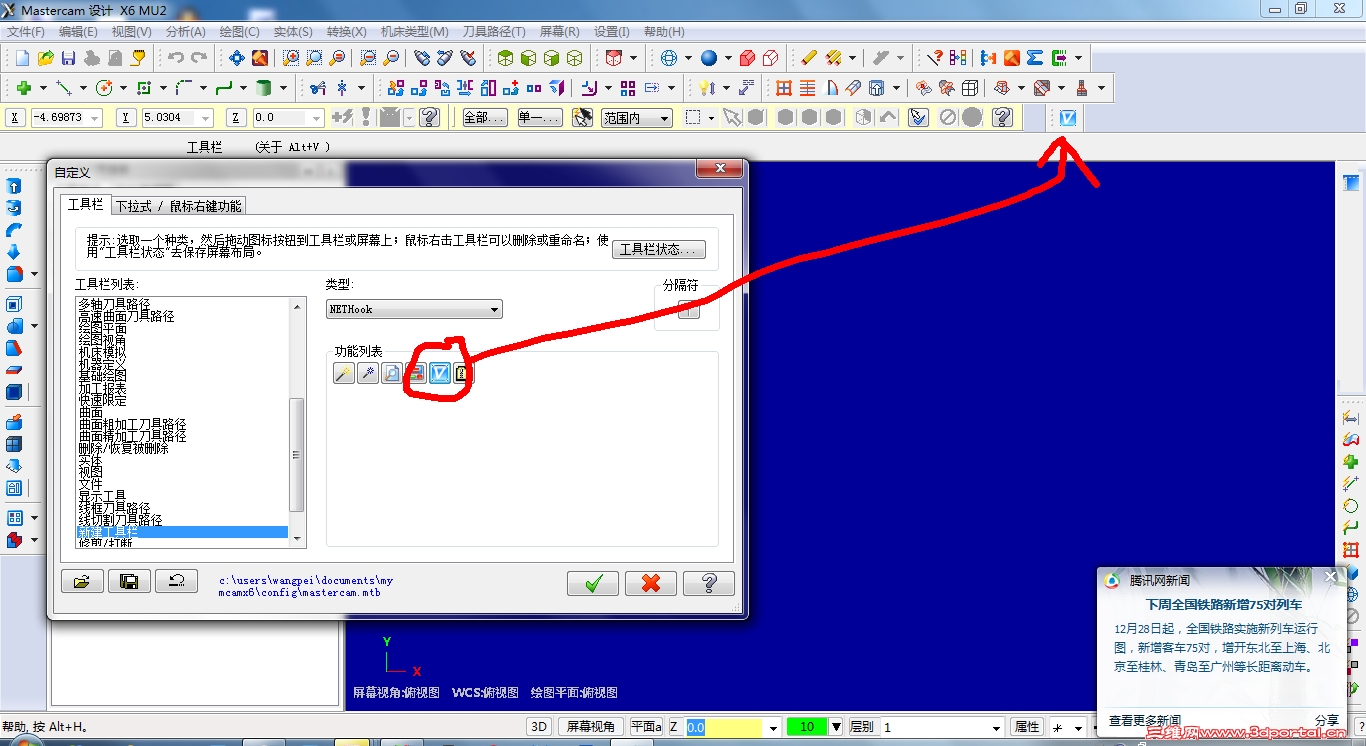Viewport: 1366px width, 746px height.
Task: Expand the Y coordinate value dropdown
Action: tap(205, 118)
